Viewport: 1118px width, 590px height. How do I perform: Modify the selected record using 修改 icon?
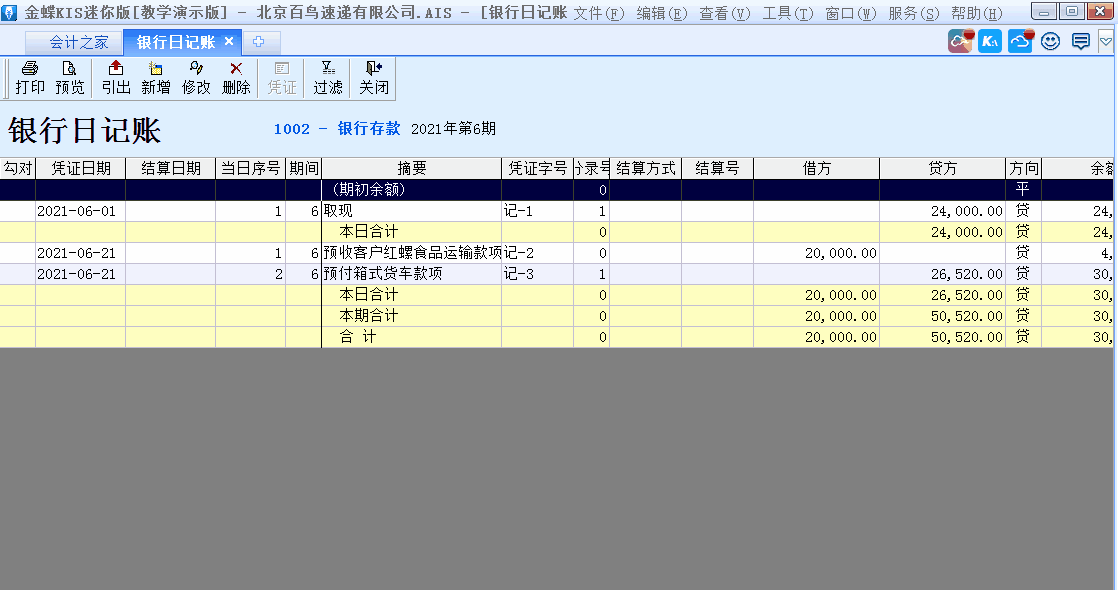(196, 77)
